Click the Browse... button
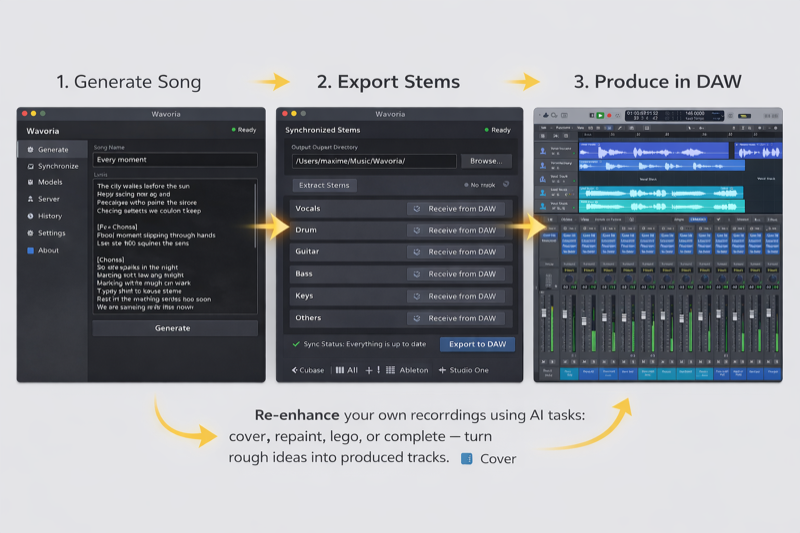This screenshot has width=800, height=533. coord(486,161)
